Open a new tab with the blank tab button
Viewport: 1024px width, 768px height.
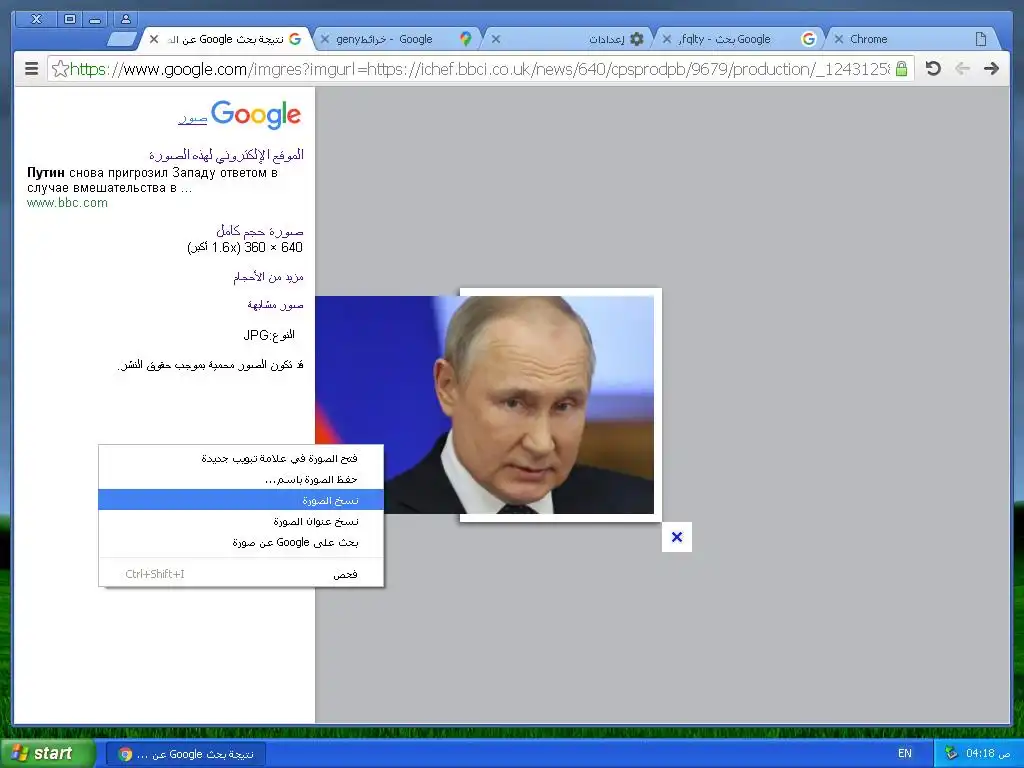pyautogui.click(x=122, y=39)
